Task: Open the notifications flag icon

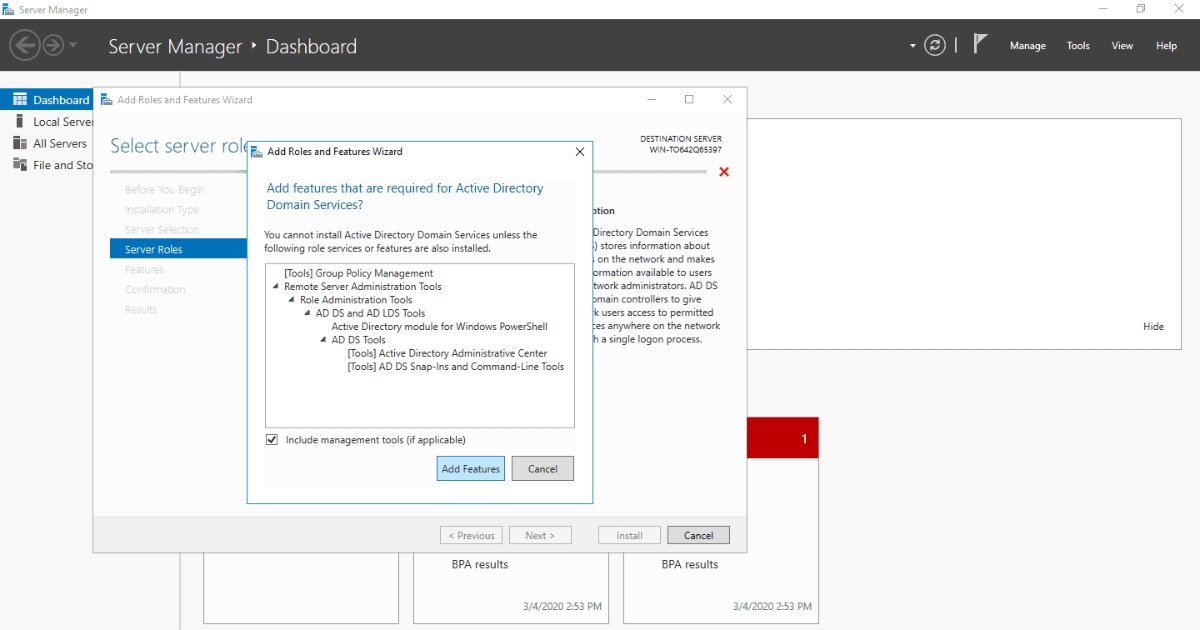Action: point(980,44)
